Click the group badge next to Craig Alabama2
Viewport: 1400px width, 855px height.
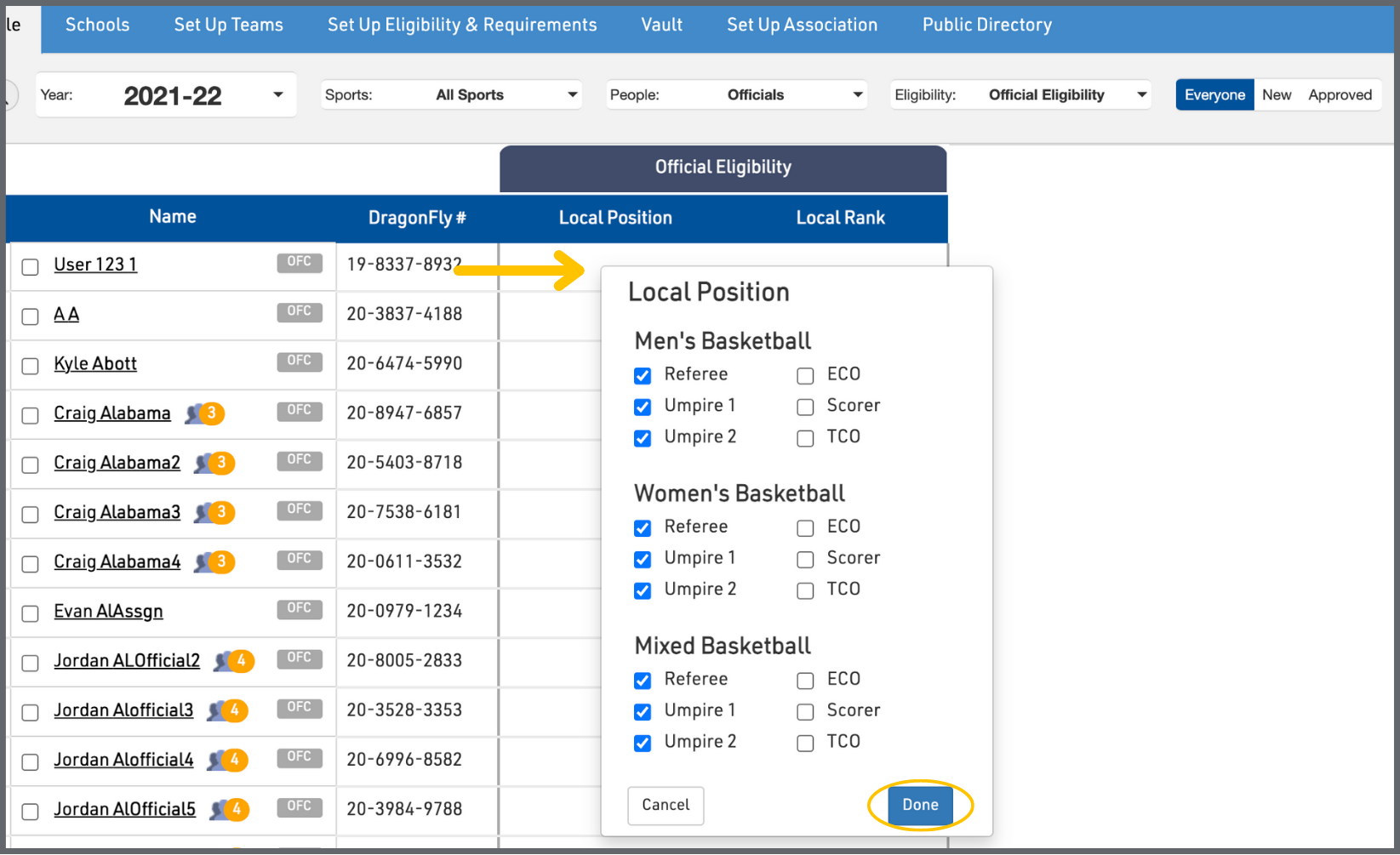point(214,463)
